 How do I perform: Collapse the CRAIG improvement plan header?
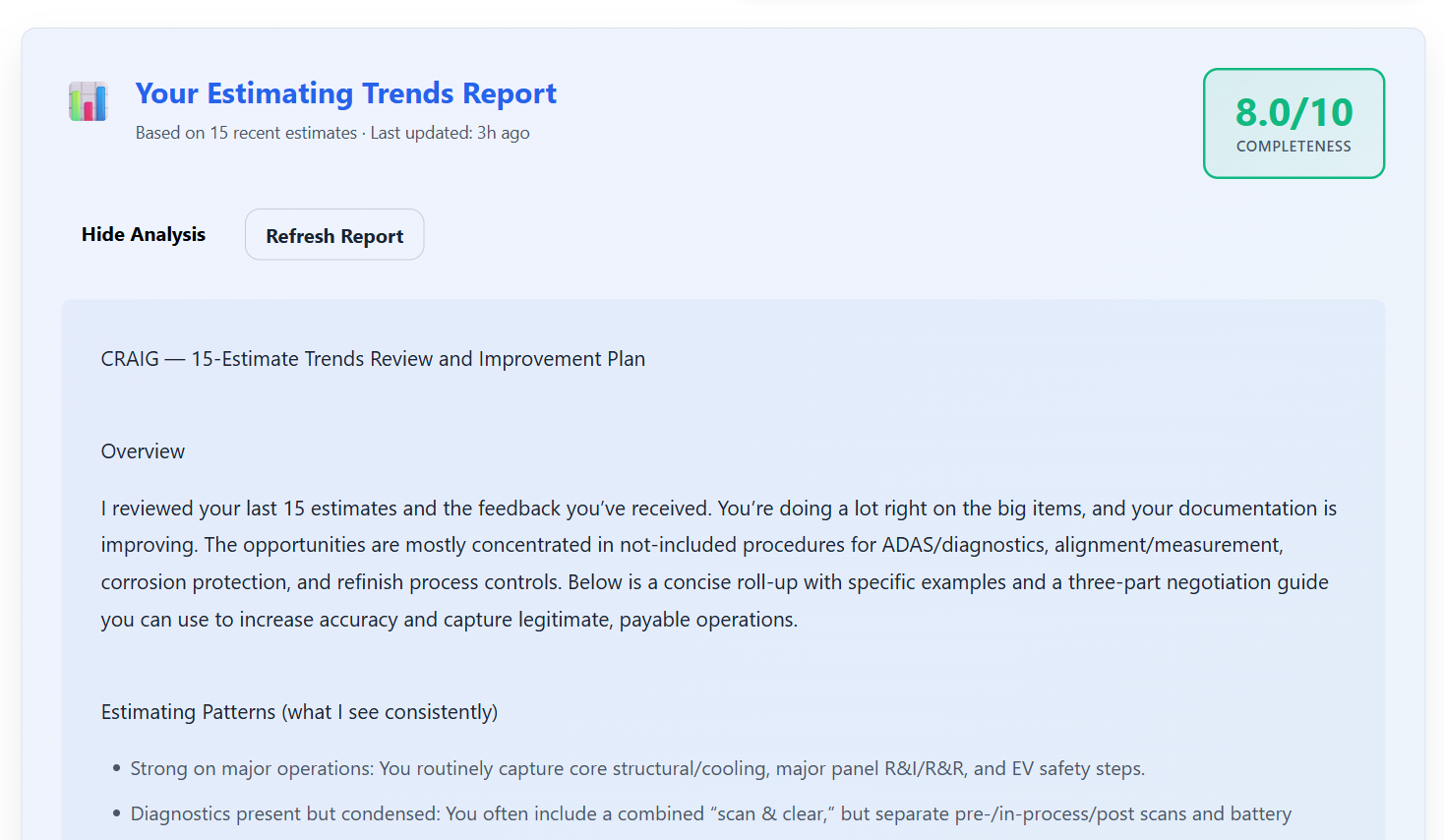(372, 358)
